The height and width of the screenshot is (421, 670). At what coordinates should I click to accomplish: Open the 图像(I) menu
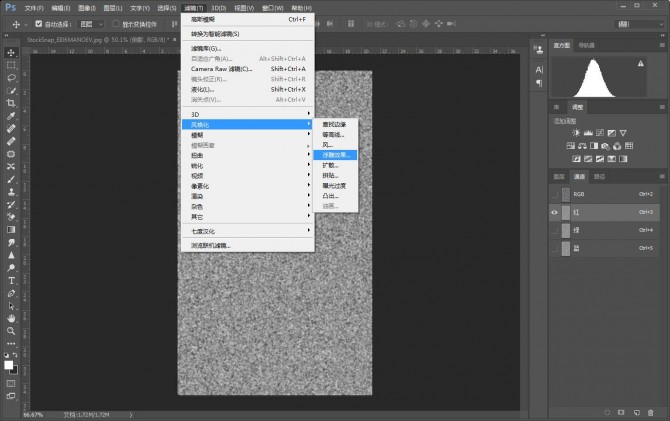point(85,7)
